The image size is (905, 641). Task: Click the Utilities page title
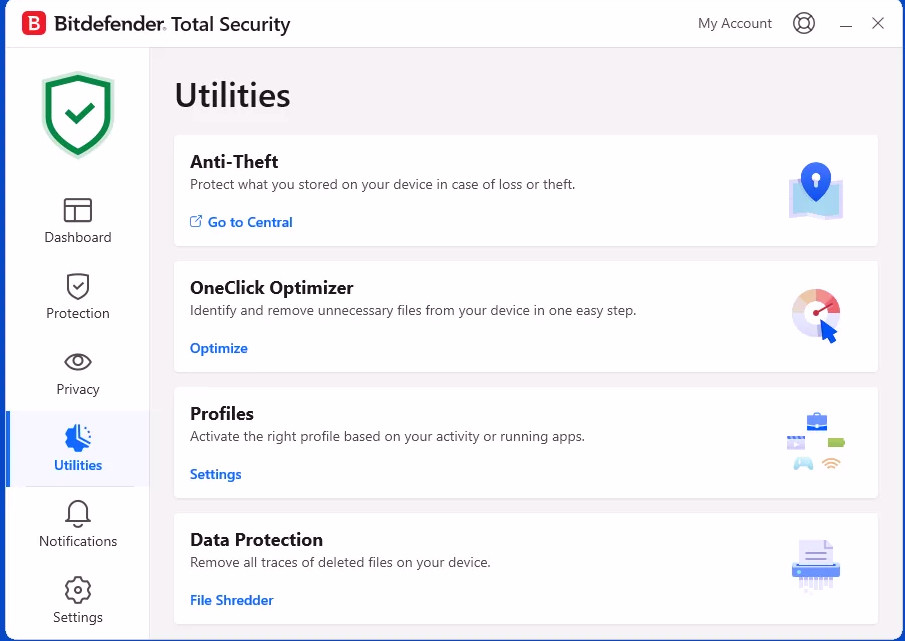[x=233, y=95]
